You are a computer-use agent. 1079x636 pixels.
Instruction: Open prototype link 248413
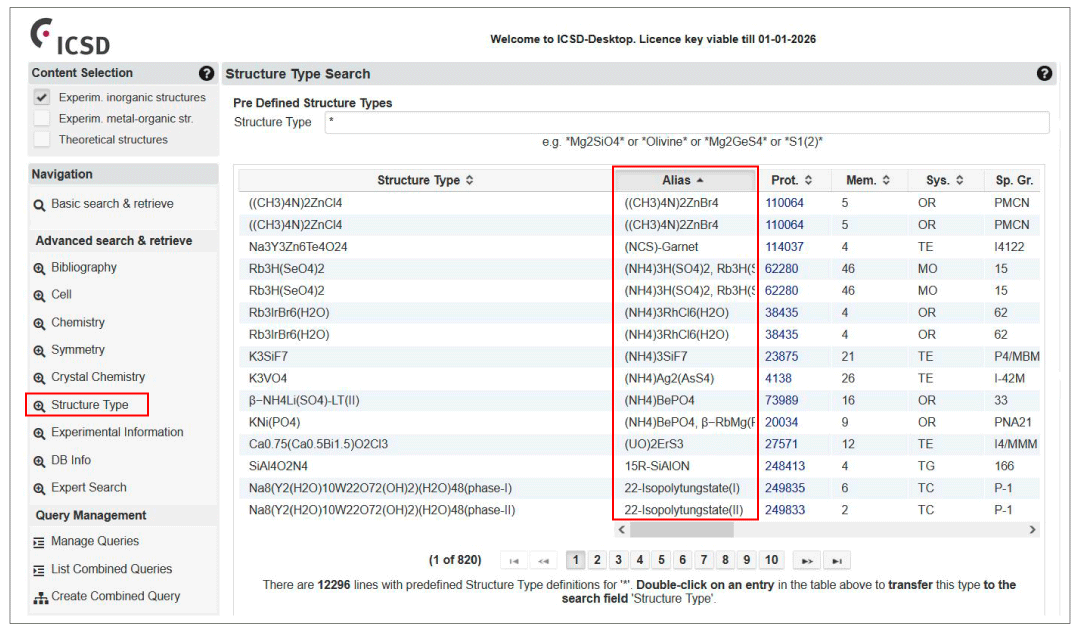tap(785, 466)
